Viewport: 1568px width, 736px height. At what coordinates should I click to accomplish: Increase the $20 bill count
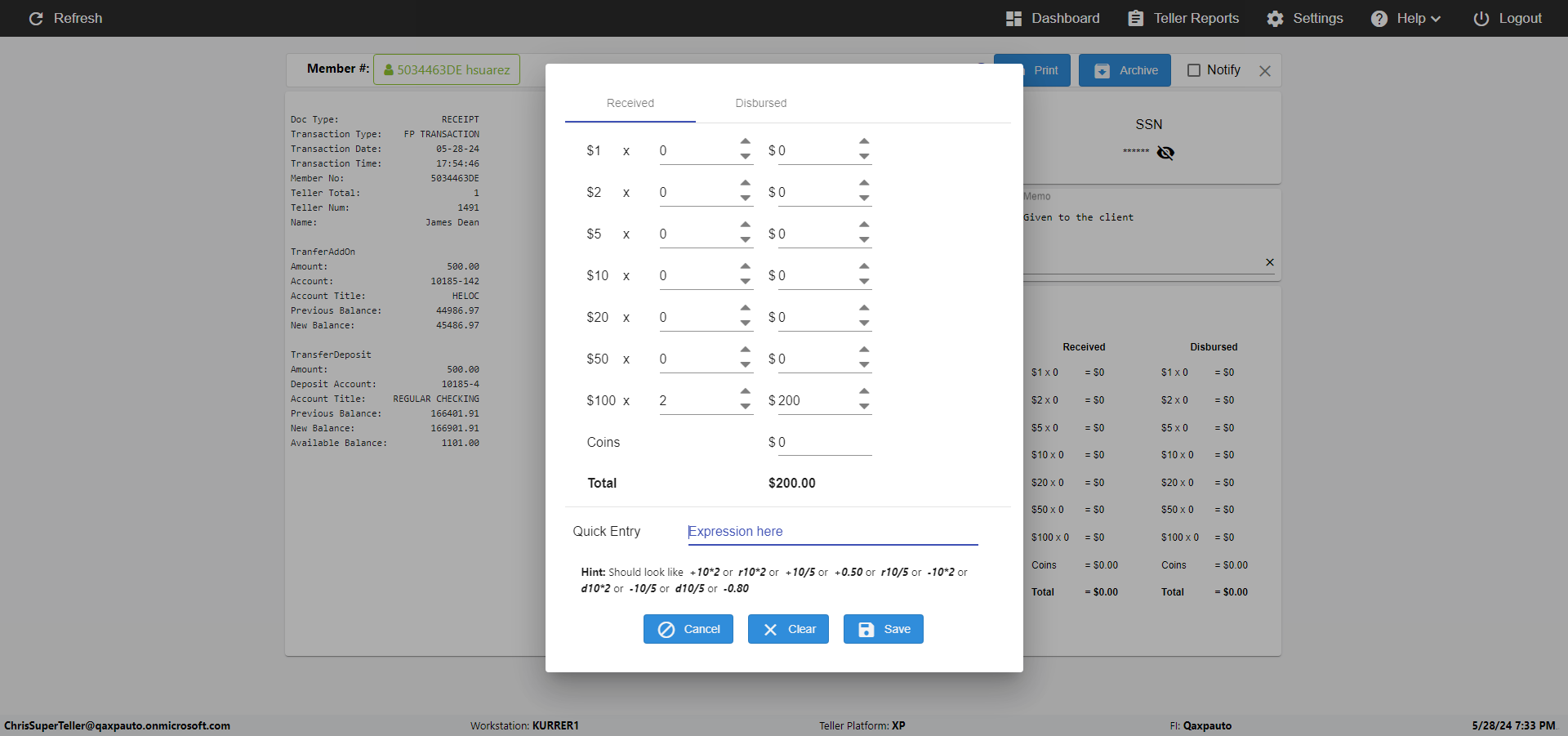(x=746, y=309)
